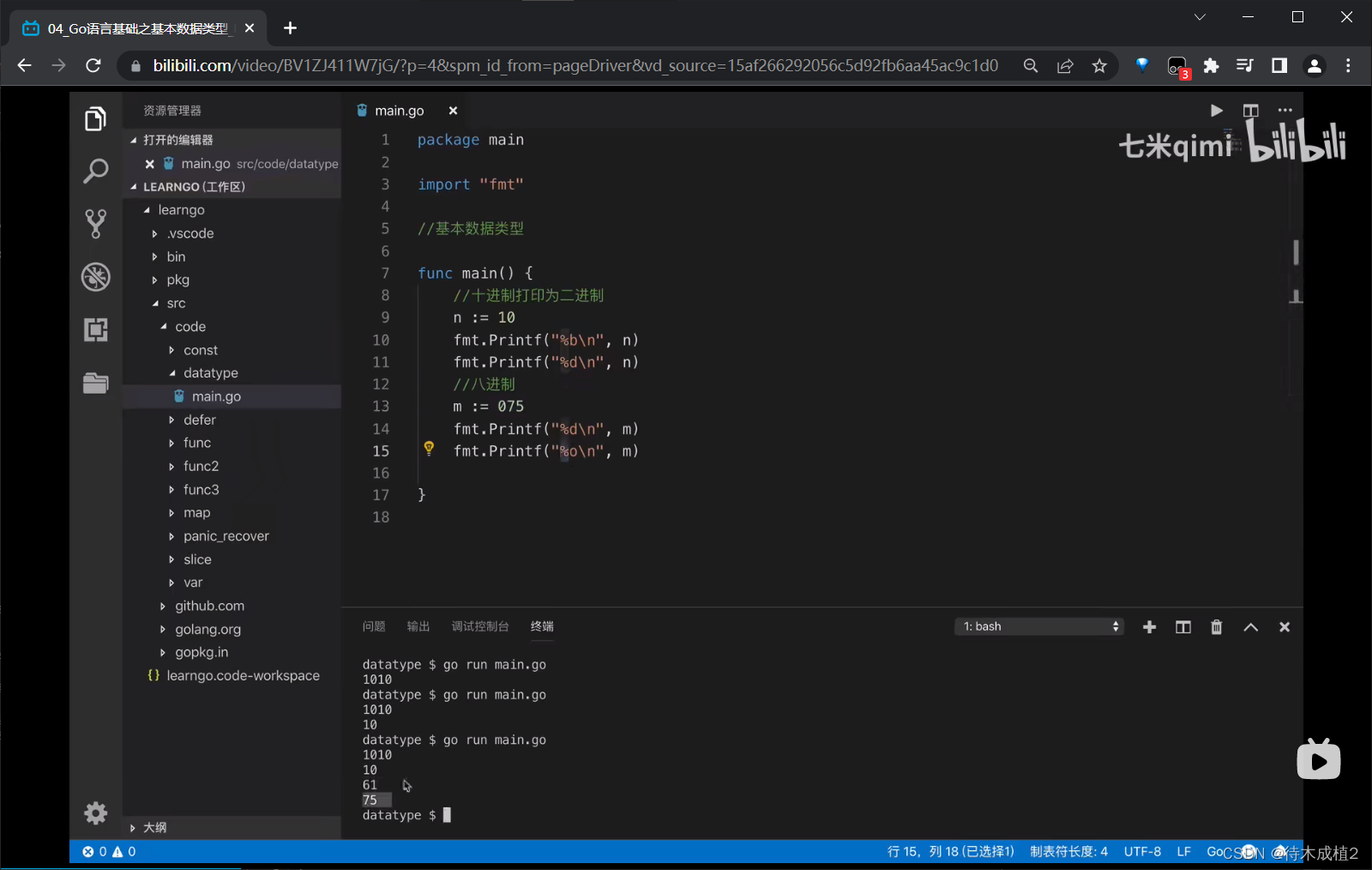Screen dimensions: 1372x870
Task: Click the editor vertical scrollbar
Action: (x=1296, y=252)
